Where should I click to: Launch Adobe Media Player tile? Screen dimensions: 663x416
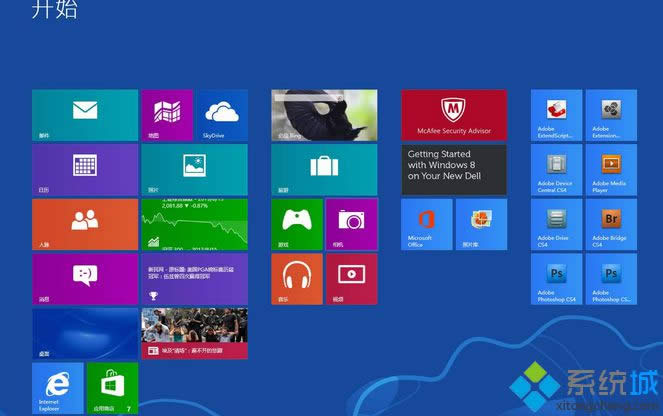pyautogui.click(x=611, y=170)
